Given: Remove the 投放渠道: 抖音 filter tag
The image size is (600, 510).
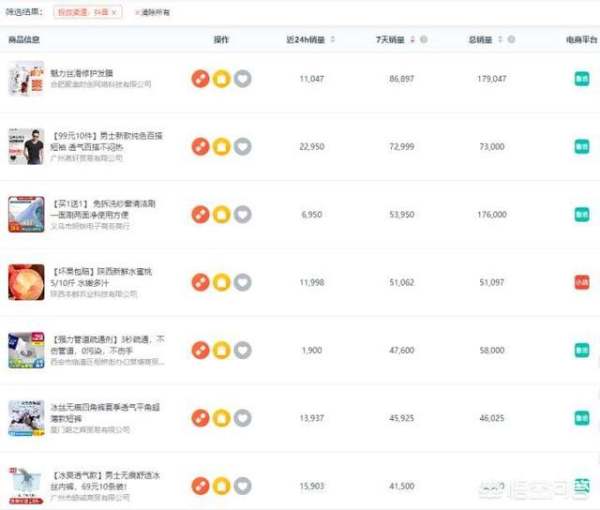Looking at the screenshot, I should pos(114,12).
